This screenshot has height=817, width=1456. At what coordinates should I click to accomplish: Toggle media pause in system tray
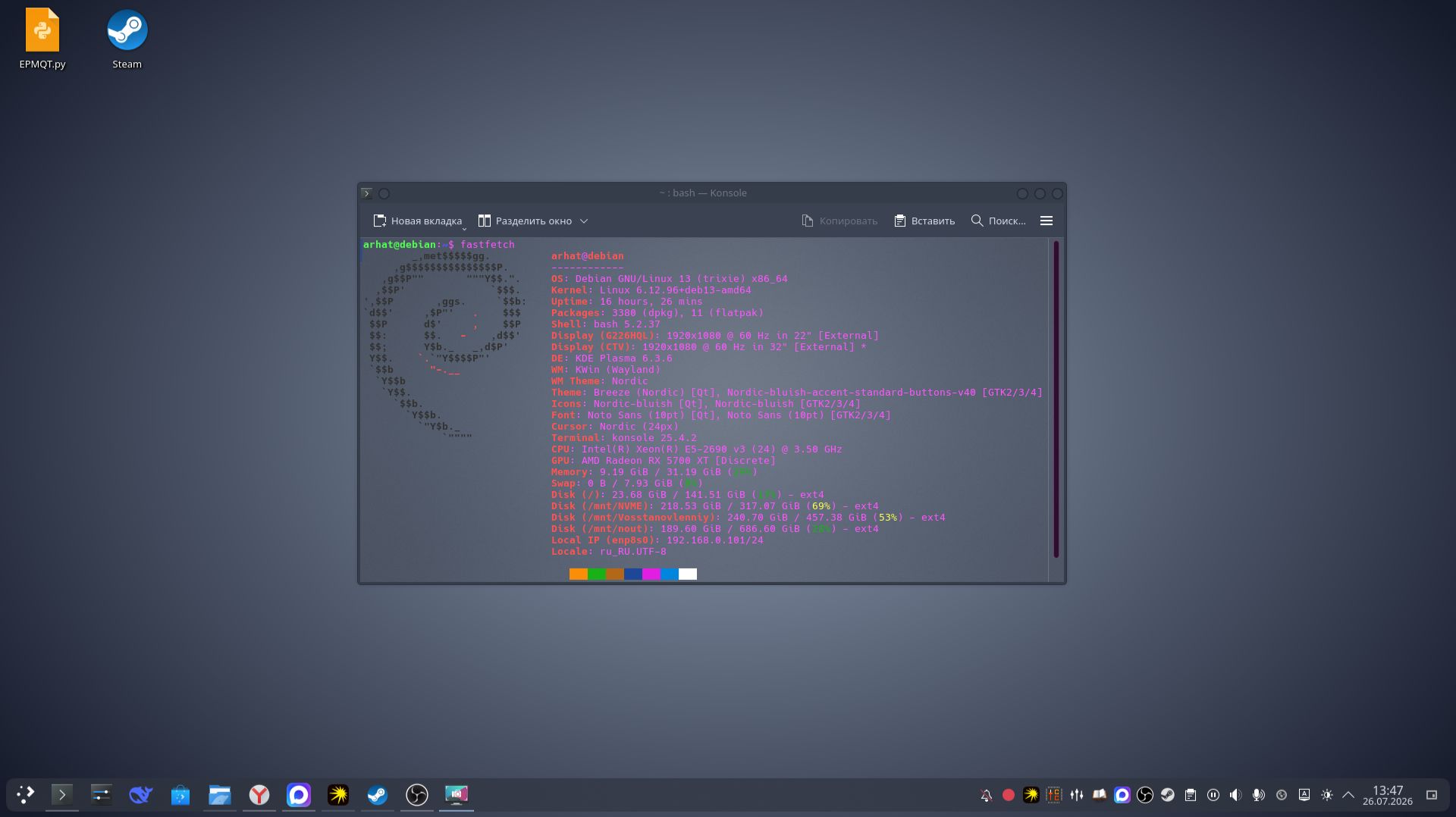[x=1213, y=795]
